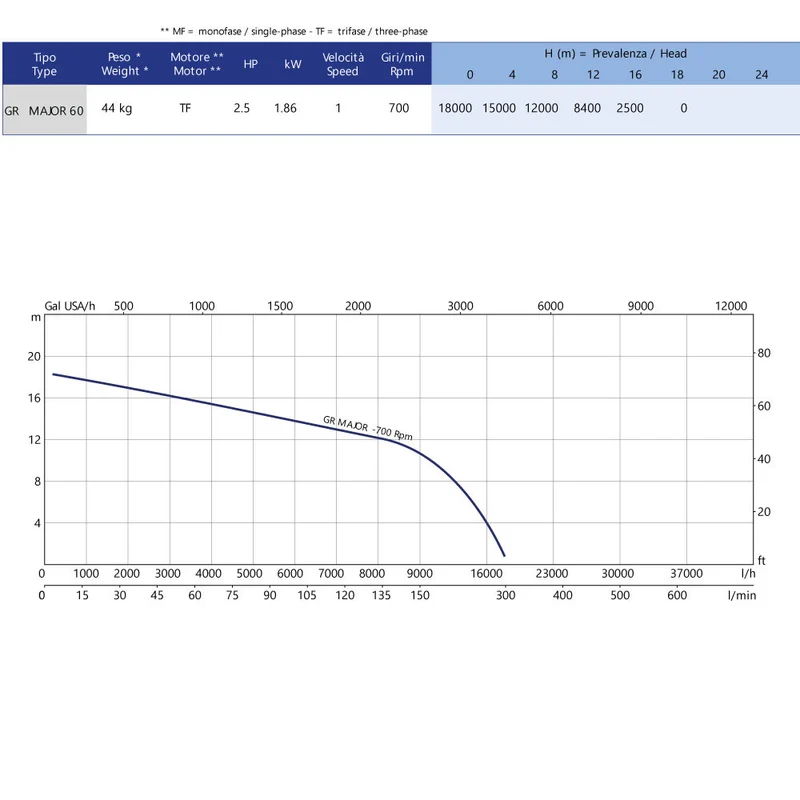Image resolution: width=800 pixels, height=800 pixels.
Task: Select the Velocità Speed column header
Action: pos(343,64)
